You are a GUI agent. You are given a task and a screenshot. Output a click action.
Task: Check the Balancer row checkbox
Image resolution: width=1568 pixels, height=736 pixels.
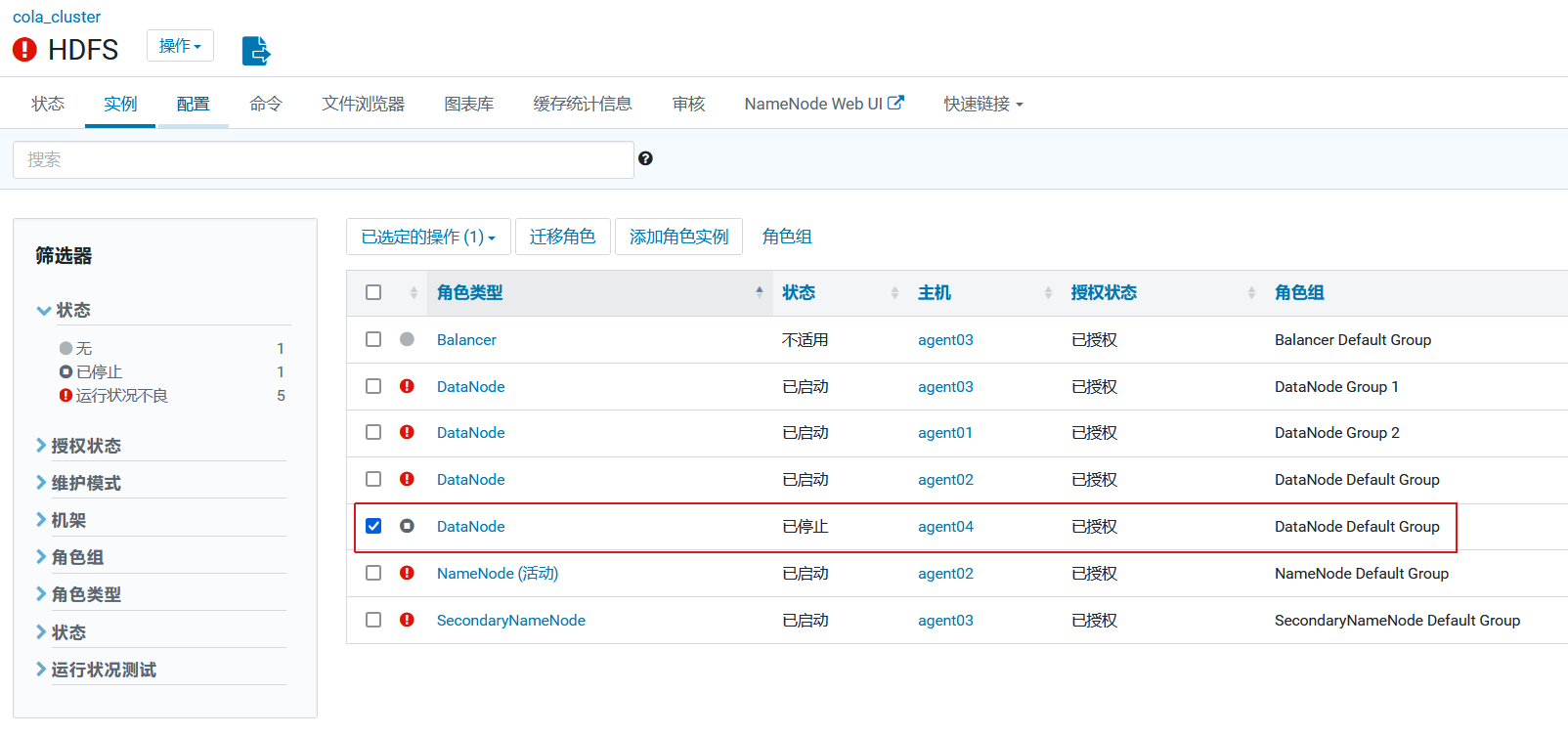tap(373, 339)
